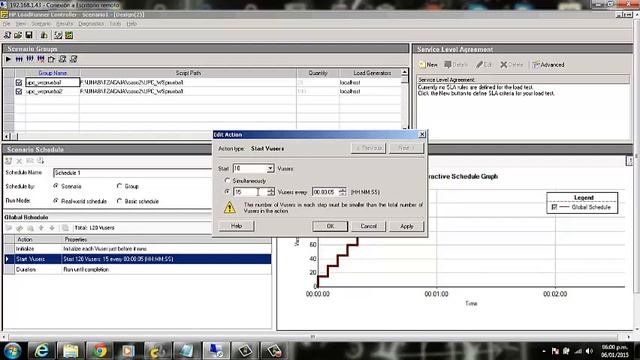The image size is (640, 360).
Task: Select Basic schedule run mode
Action: tap(120, 201)
